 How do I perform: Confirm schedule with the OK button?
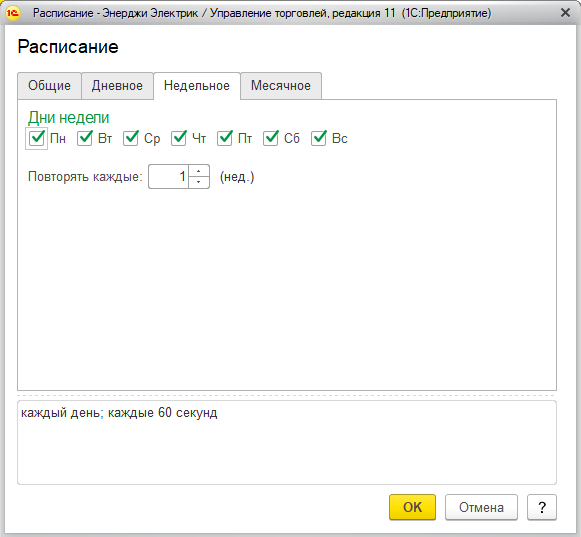click(412, 507)
